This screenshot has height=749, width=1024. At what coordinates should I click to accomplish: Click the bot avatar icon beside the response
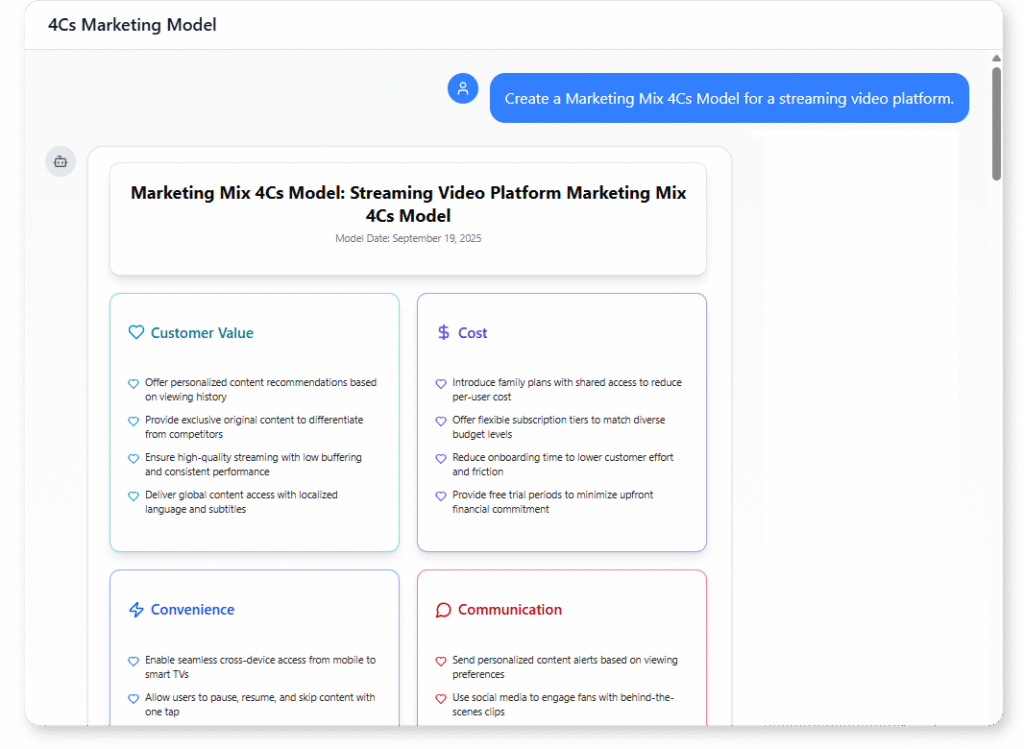(60, 161)
